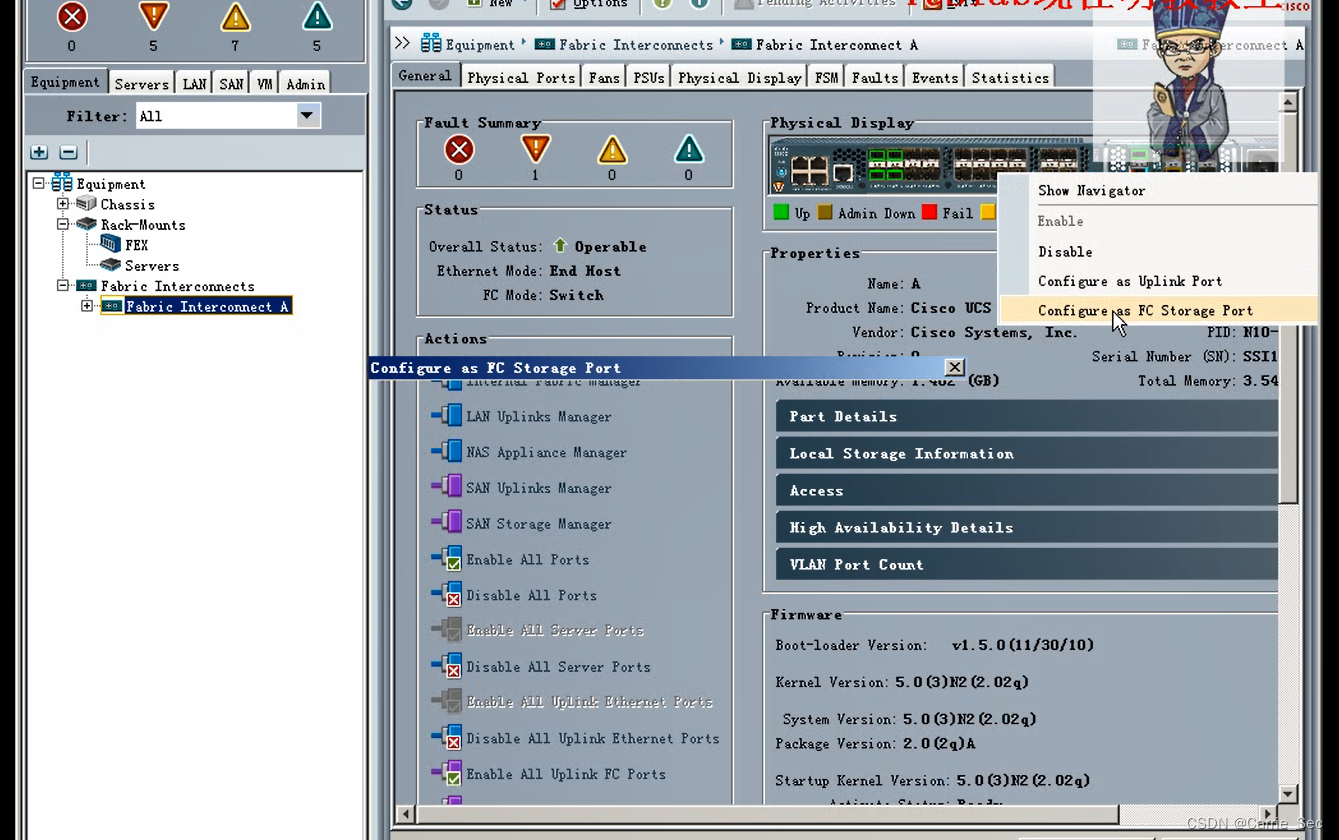The height and width of the screenshot is (840, 1339).
Task: Click the double-arrow icon at the start of the breadcrumb
Action: point(403,43)
